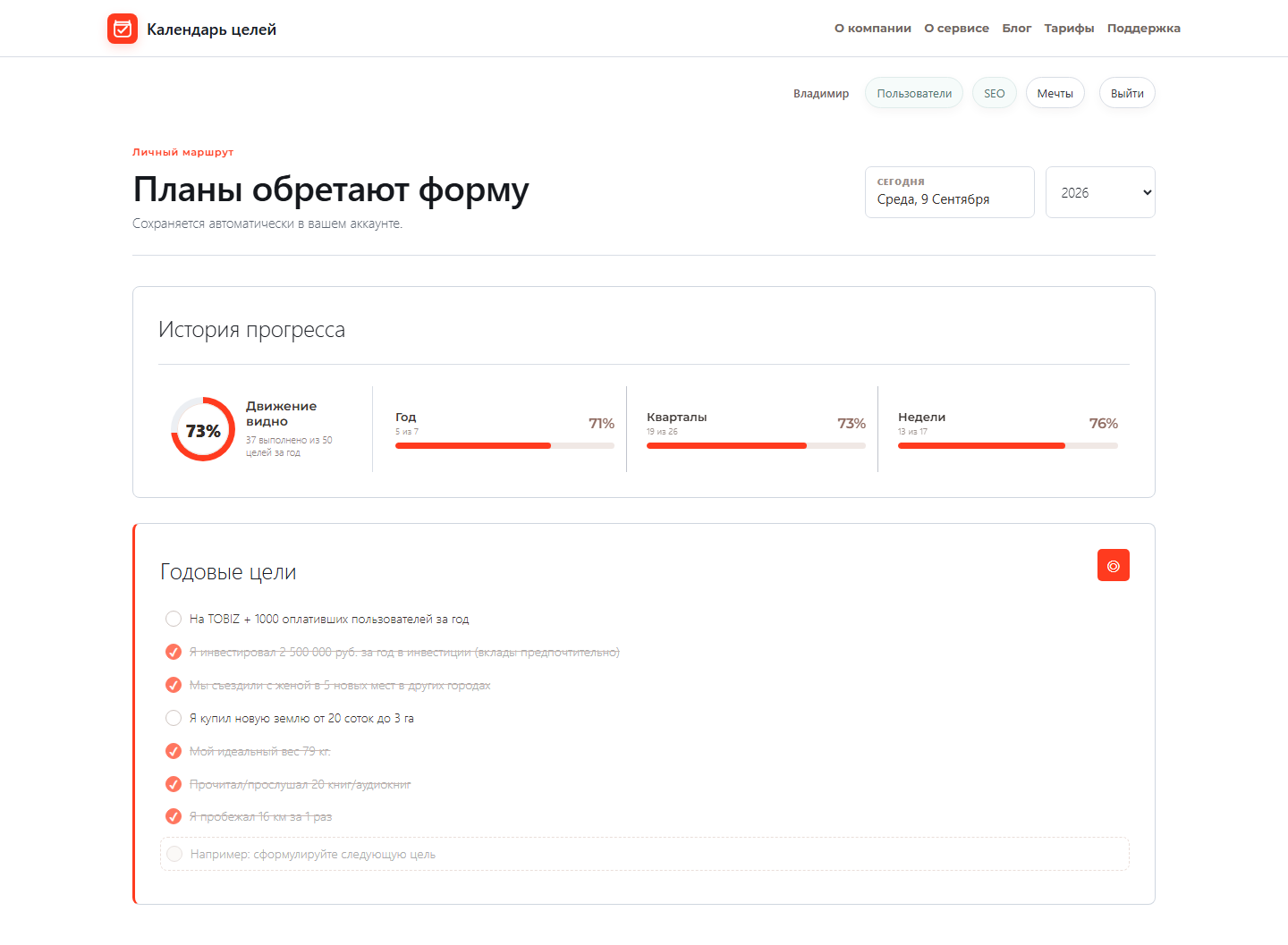
Task: Click the Пользователи button
Action: point(914,93)
